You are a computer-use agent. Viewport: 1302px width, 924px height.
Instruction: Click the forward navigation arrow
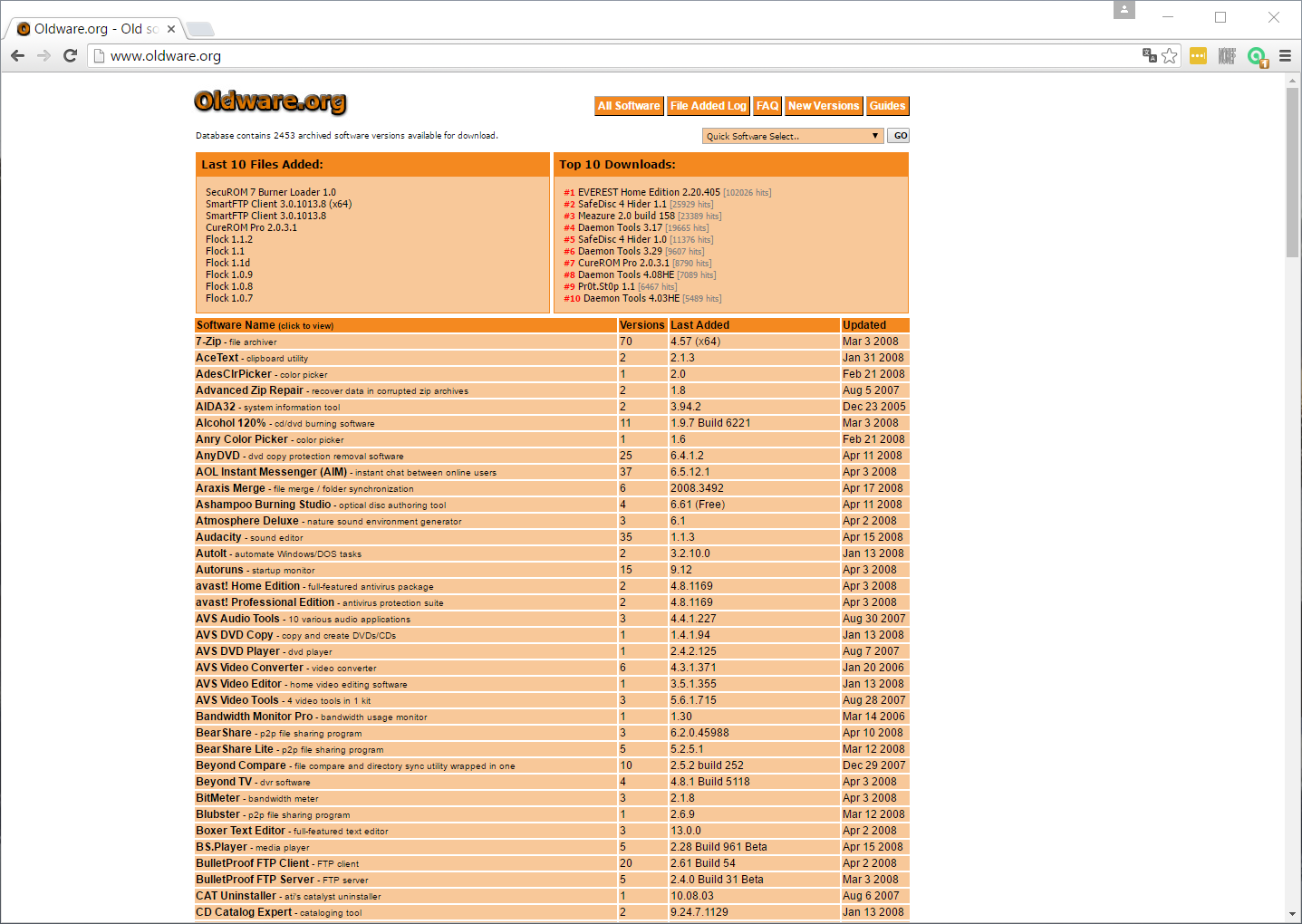tap(43, 56)
